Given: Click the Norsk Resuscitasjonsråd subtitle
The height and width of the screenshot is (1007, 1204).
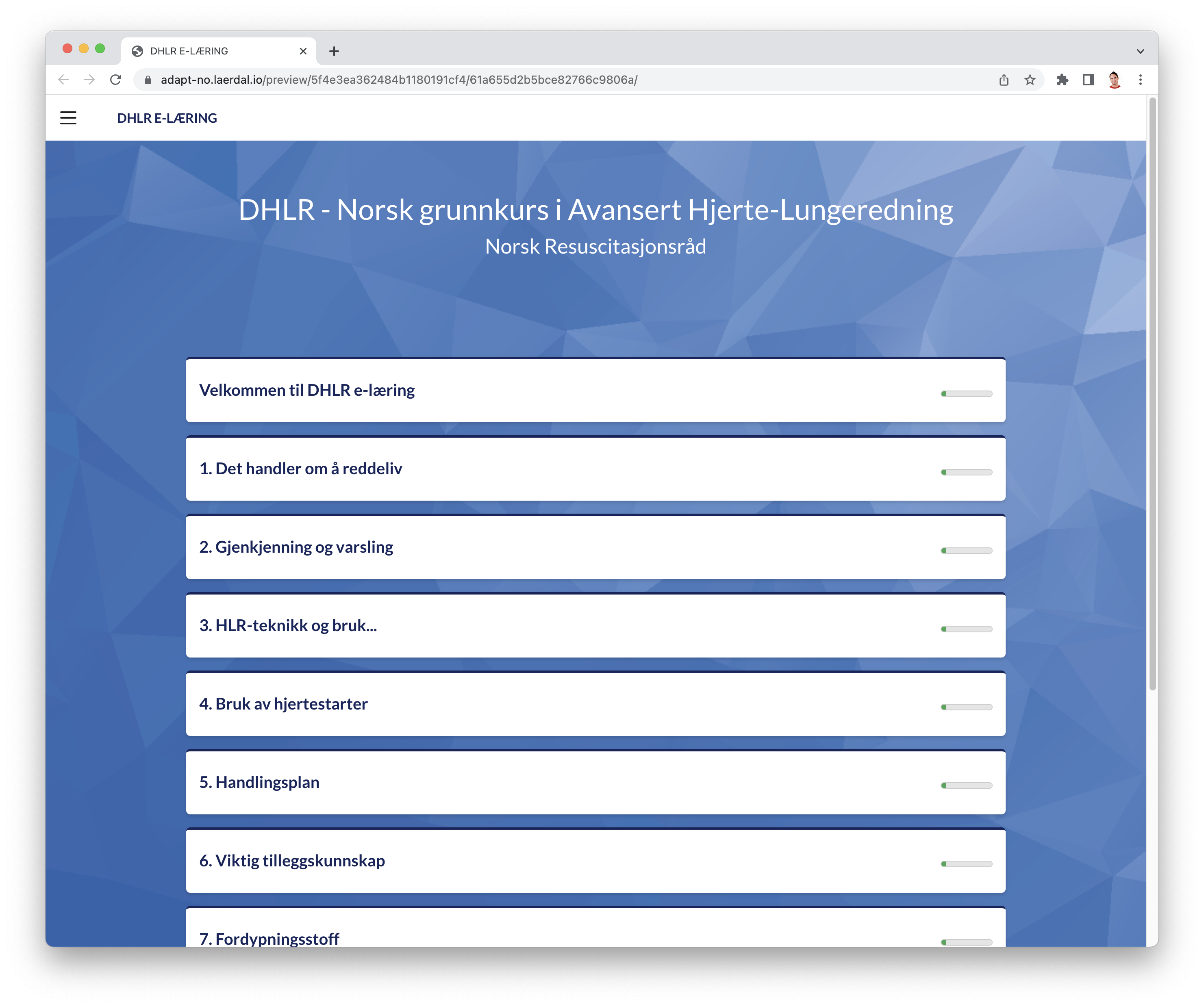Looking at the screenshot, I should 595,246.
